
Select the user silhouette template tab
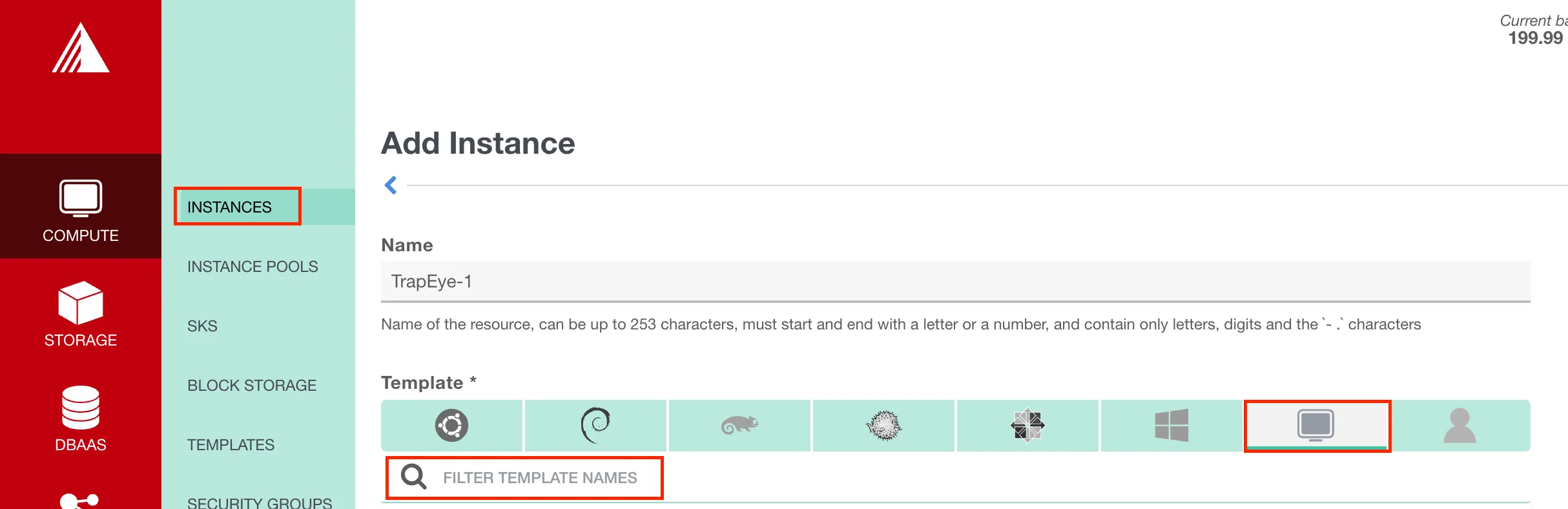coord(1460,426)
